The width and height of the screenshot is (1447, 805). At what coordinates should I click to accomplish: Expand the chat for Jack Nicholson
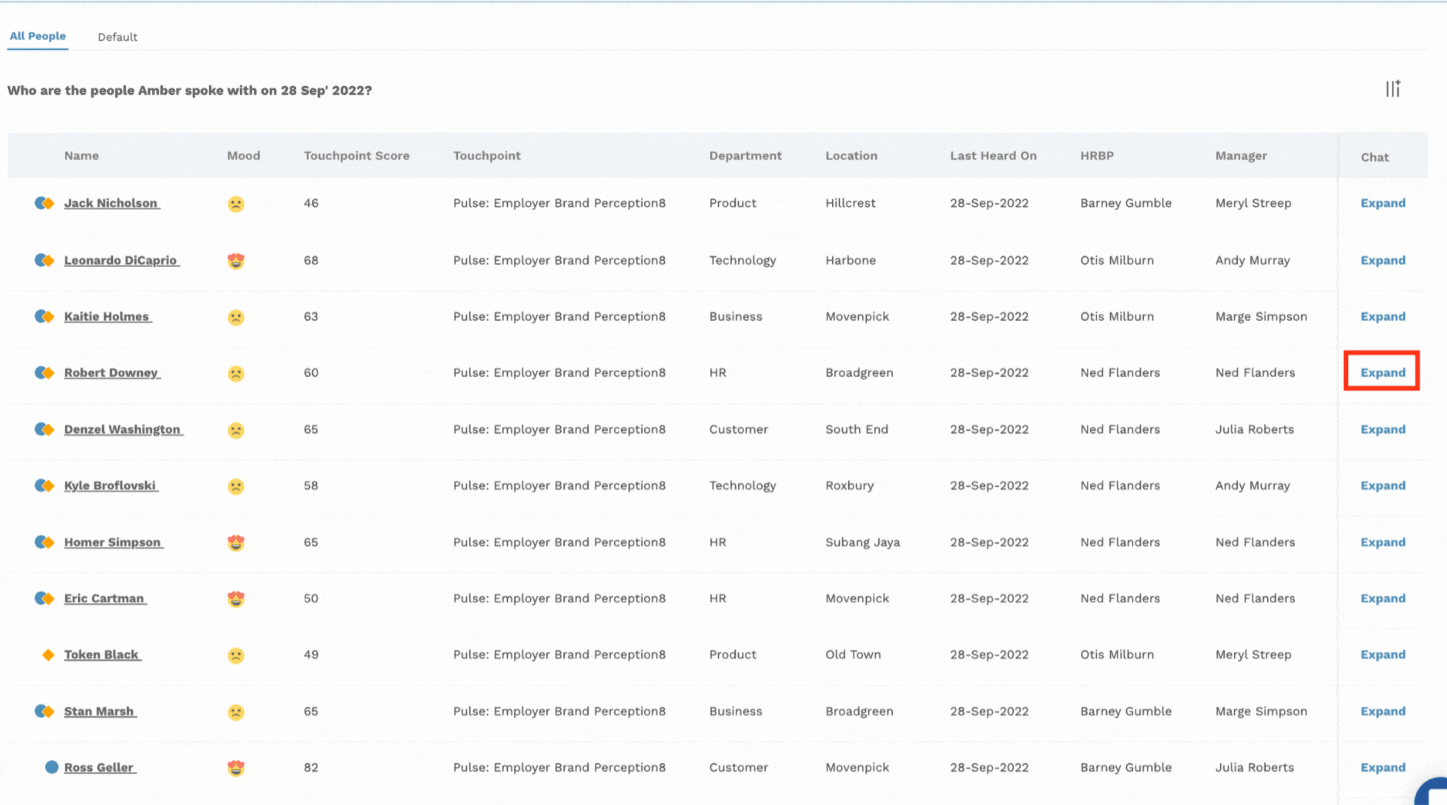click(x=1382, y=203)
